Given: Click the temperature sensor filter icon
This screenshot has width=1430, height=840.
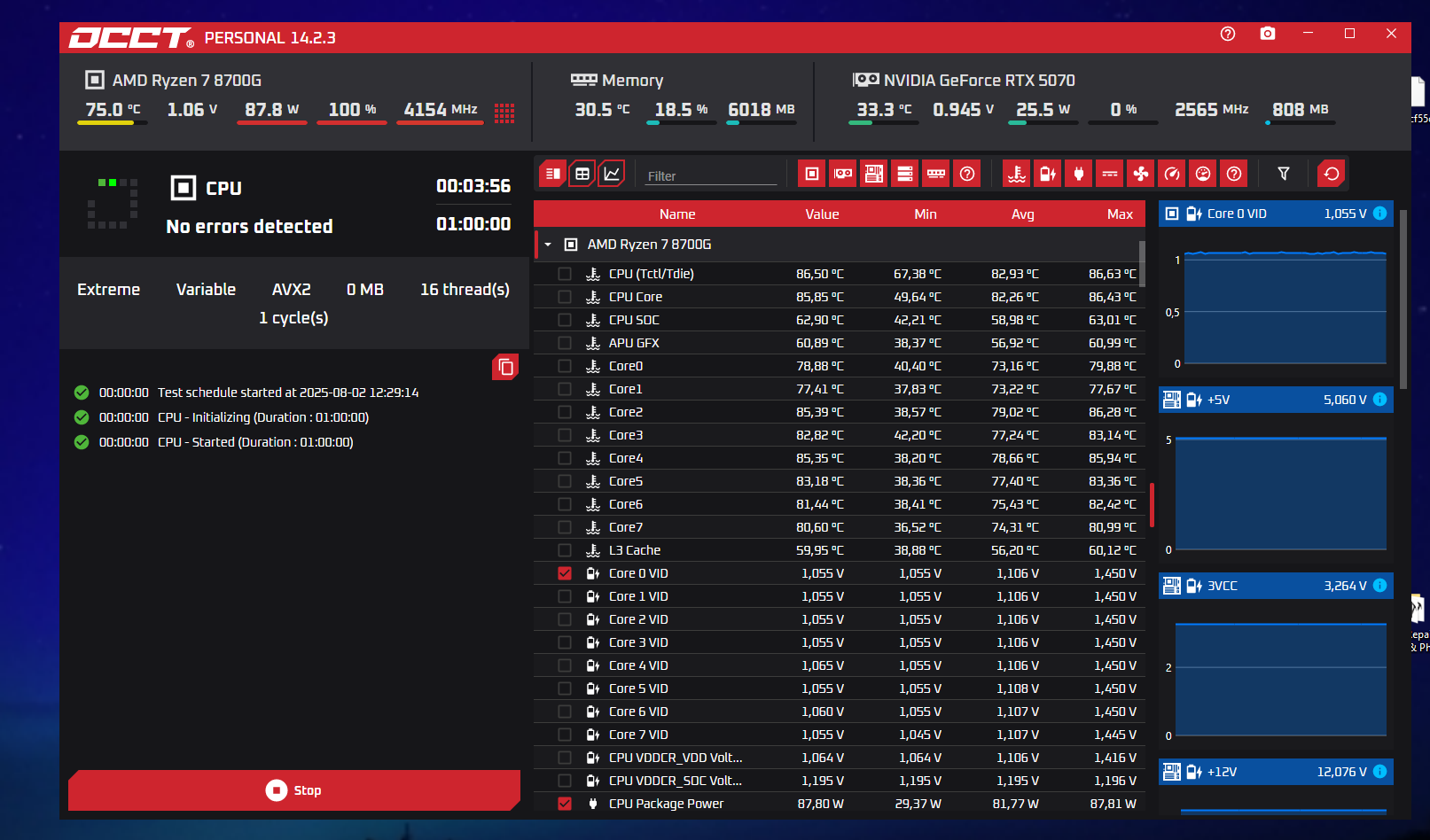Looking at the screenshot, I should (1016, 174).
